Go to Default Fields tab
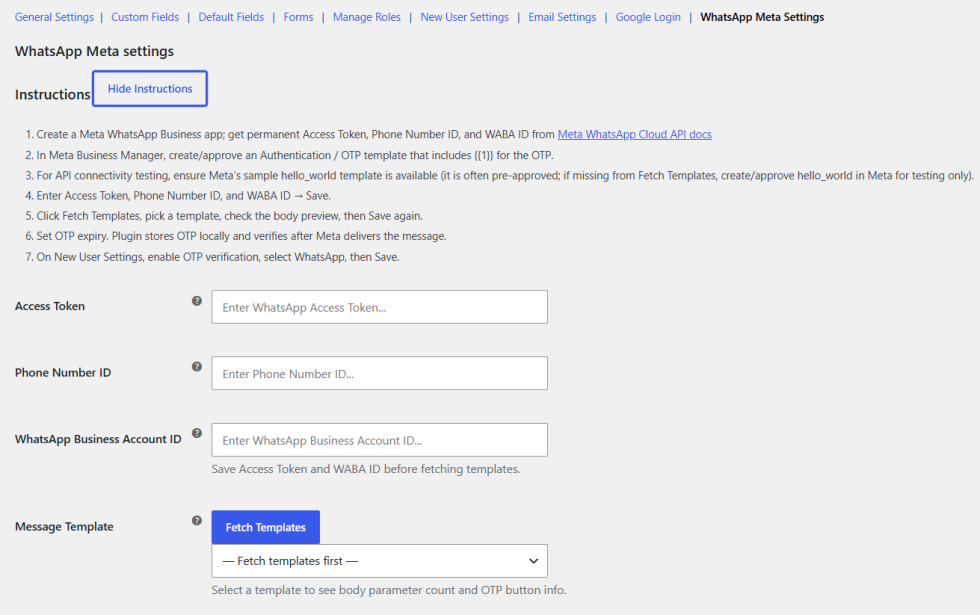Image resolution: width=980 pixels, height=615 pixels. pos(231,17)
